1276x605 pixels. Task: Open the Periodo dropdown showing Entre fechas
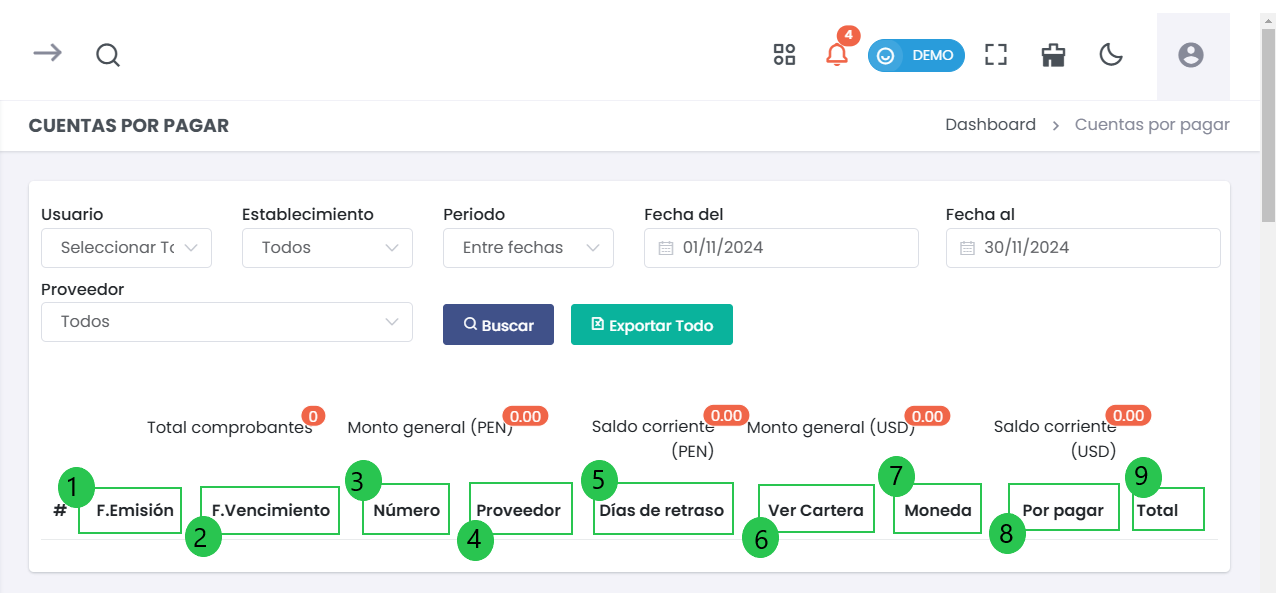pos(528,247)
